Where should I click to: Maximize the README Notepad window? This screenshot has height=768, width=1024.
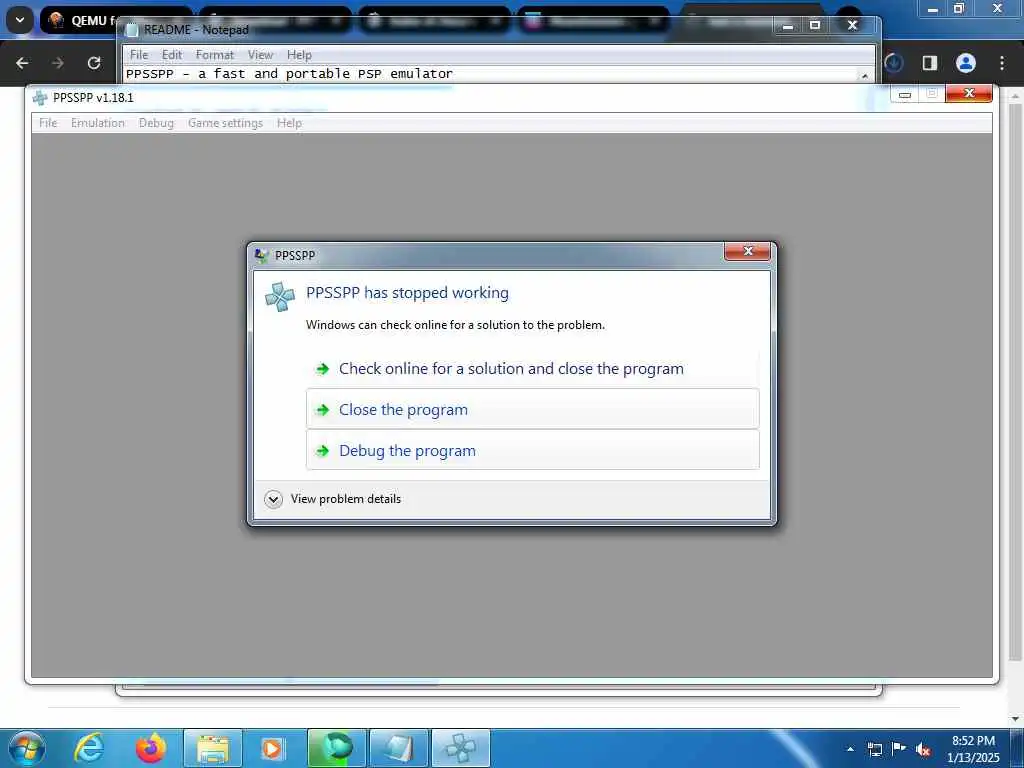(x=815, y=25)
